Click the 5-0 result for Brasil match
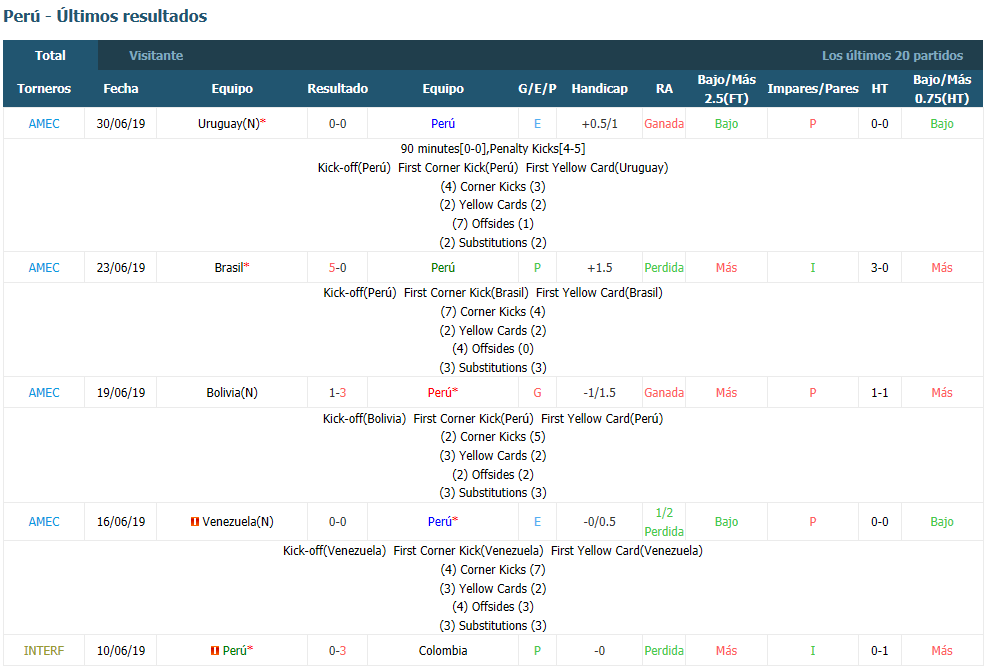Viewport: 992px width, 666px height. 337,268
